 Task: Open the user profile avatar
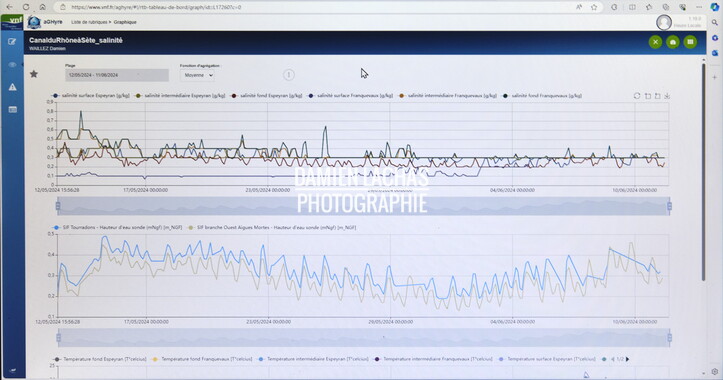(x=664, y=22)
